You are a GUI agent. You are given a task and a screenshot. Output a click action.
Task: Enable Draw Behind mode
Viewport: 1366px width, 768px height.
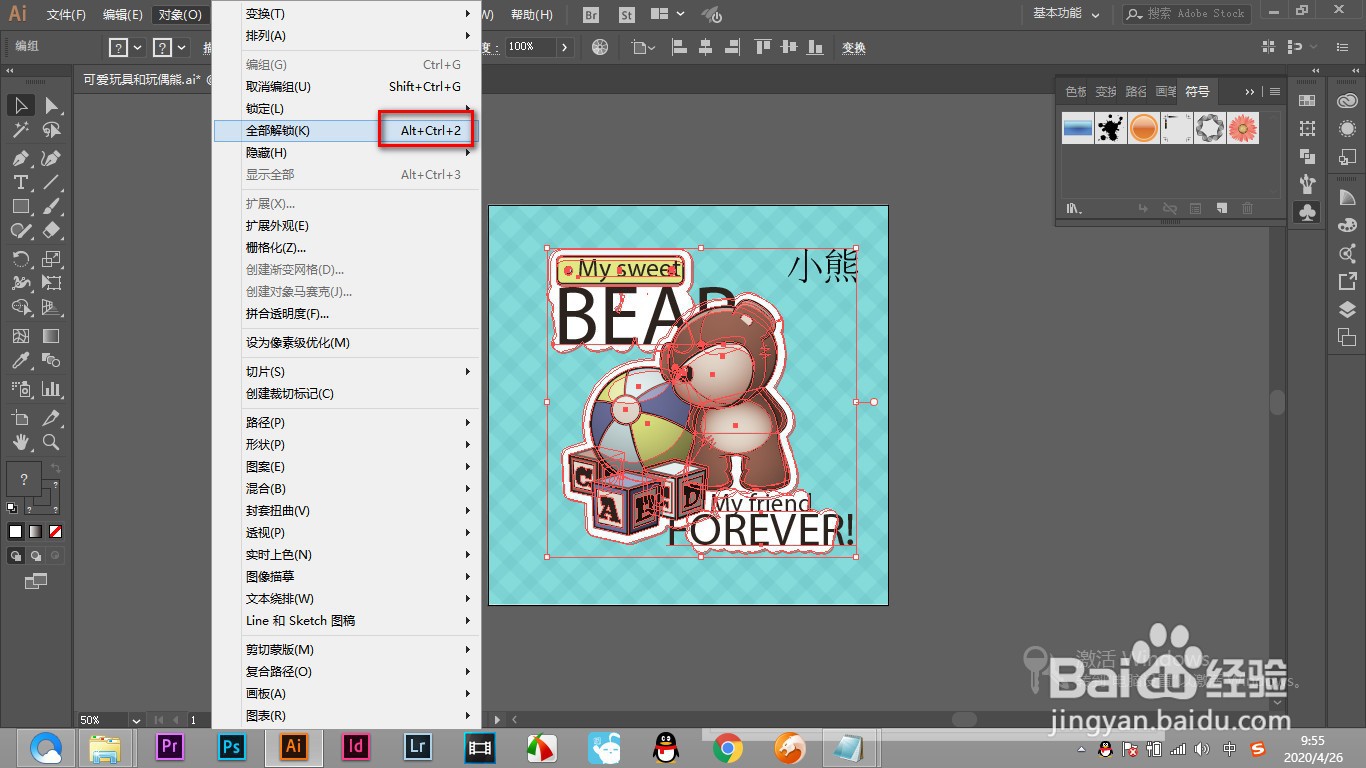[x=36, y=555]
